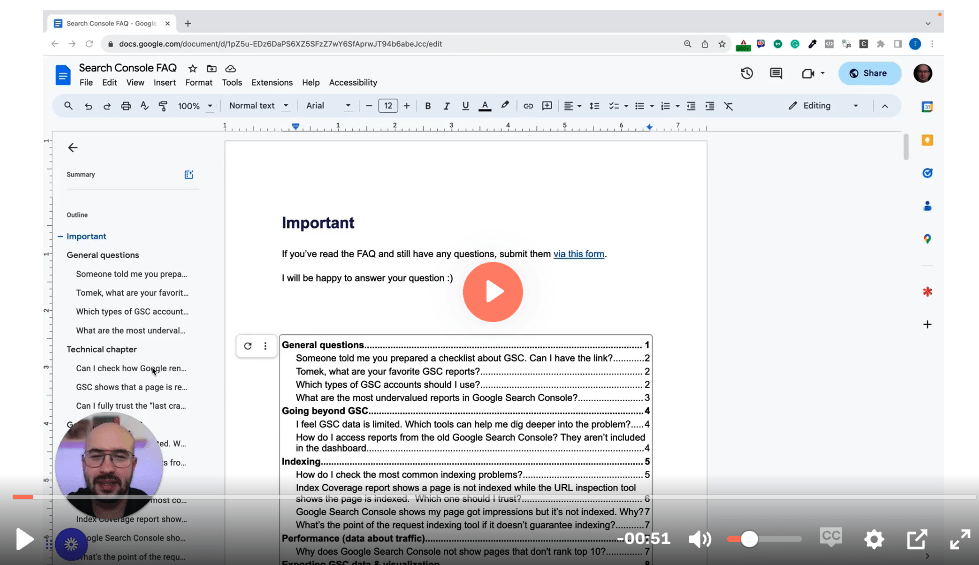The width and height of the screenshot is (979, 565).
Task: Add a comment from the toolbar
Action: point(547,106)
